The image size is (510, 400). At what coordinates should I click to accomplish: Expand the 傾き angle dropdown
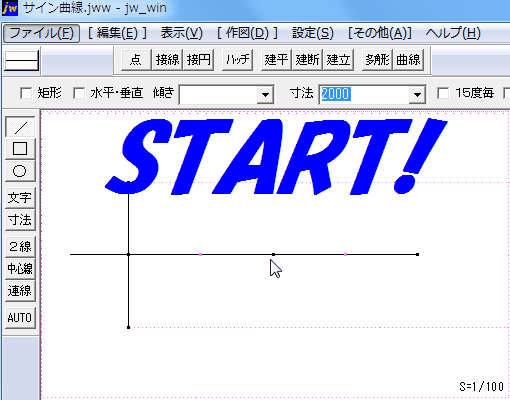click(x=266, y=95)
